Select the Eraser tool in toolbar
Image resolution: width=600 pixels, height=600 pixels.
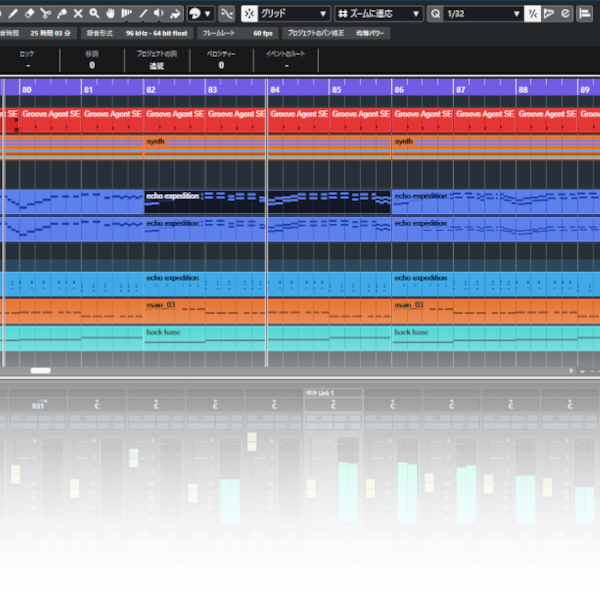pos(28,14)
